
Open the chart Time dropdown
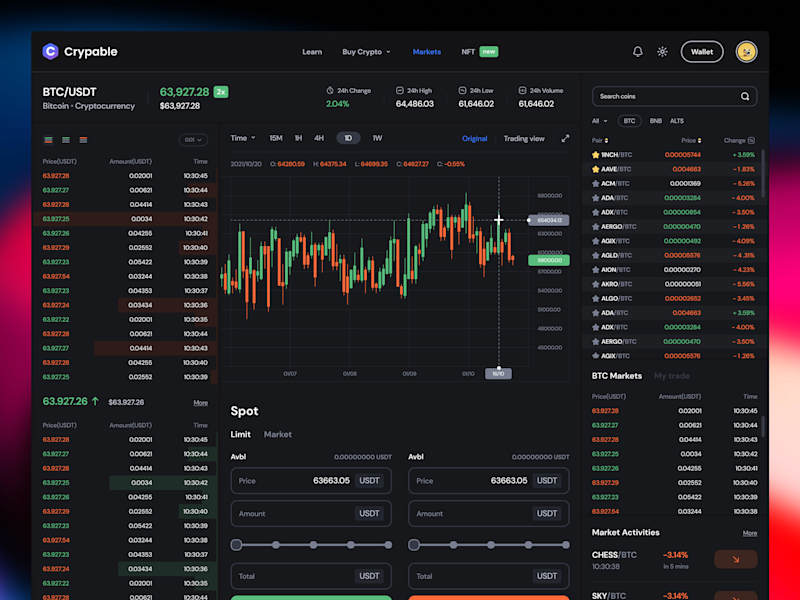click(x=243, y=138)
